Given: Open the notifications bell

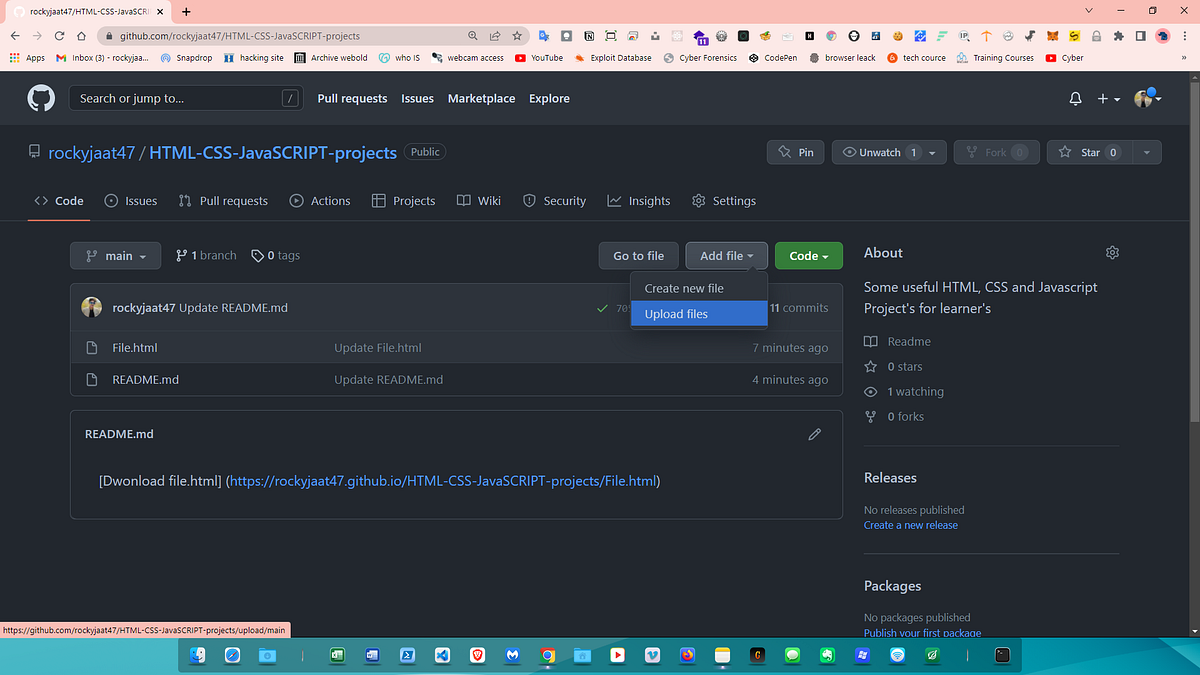Looking at the screenshot, I should click(1074, 98).
